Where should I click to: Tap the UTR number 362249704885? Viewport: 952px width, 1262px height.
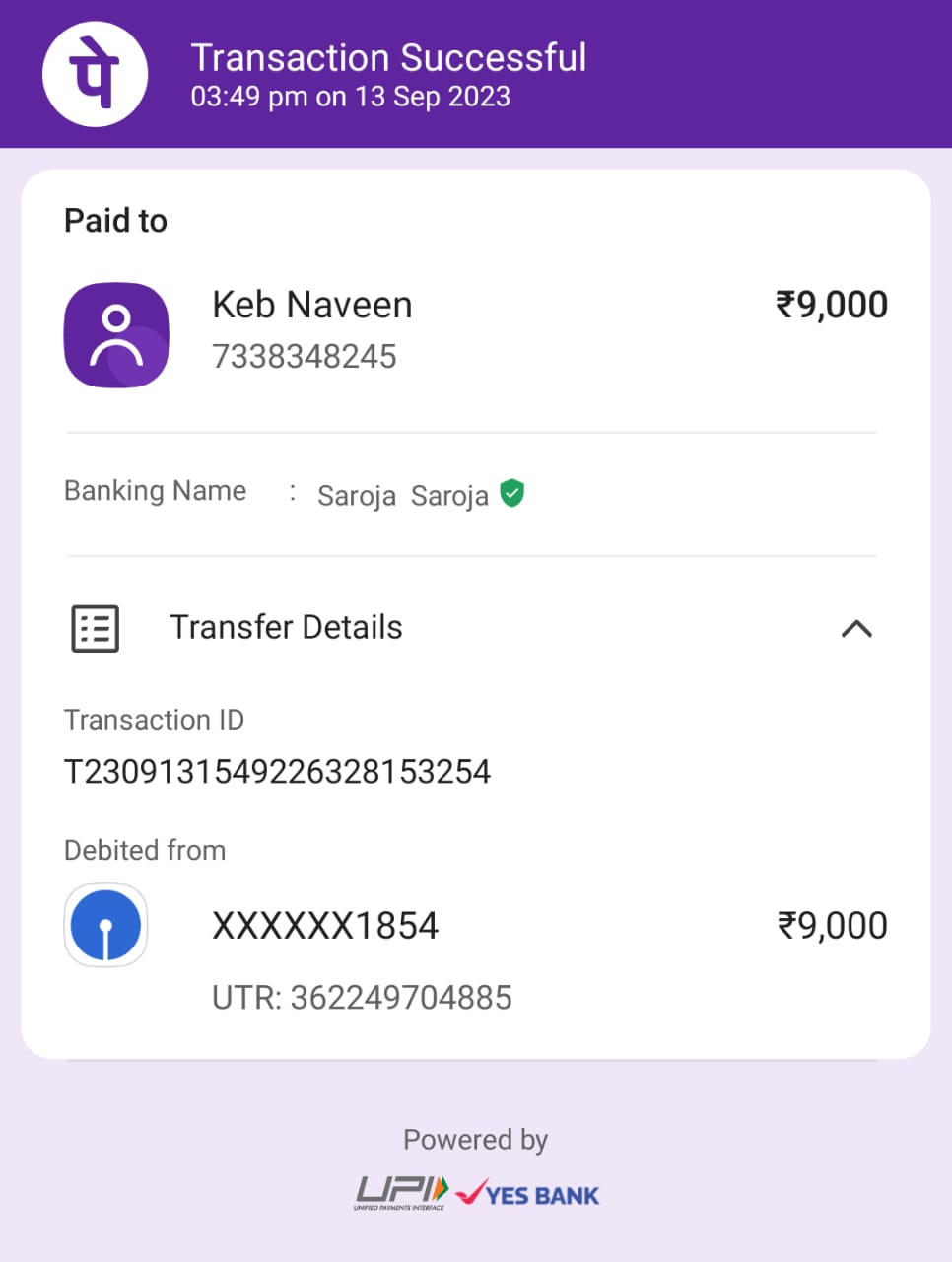tap(362, 997)
